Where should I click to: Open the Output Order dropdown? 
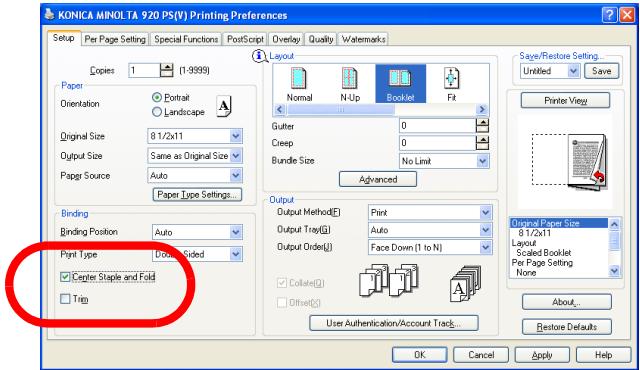(430, 248)
